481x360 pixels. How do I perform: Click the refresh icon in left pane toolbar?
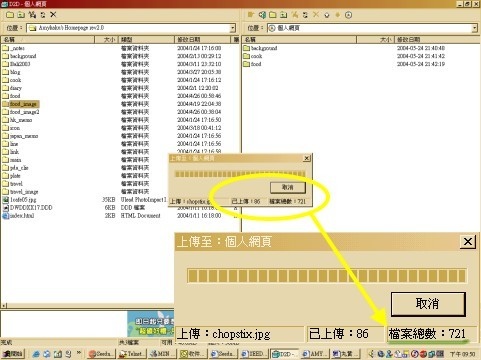(x=43, y=15)
